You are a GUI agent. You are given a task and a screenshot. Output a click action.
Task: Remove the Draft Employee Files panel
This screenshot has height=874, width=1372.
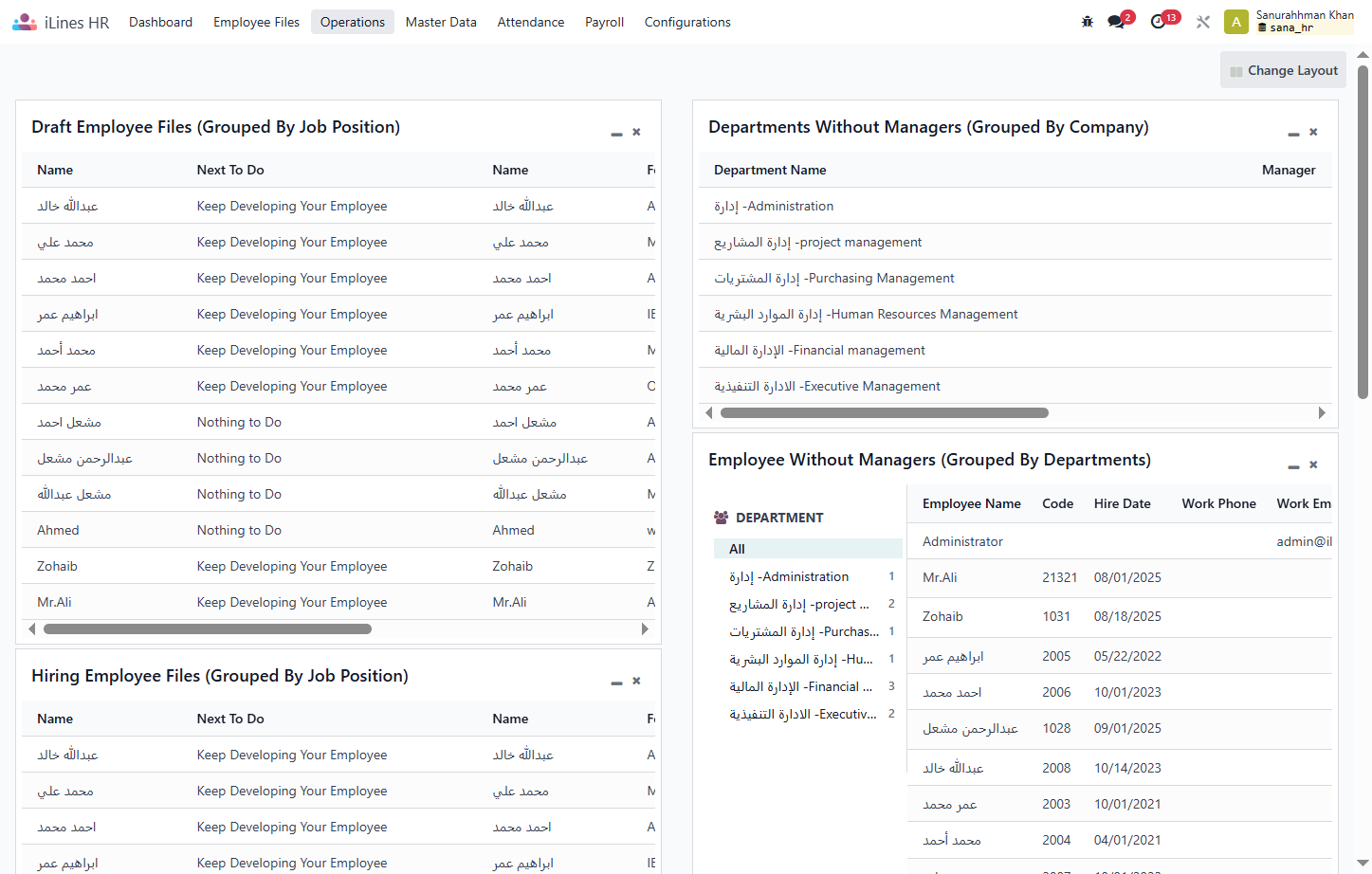(x=636, y=132)
